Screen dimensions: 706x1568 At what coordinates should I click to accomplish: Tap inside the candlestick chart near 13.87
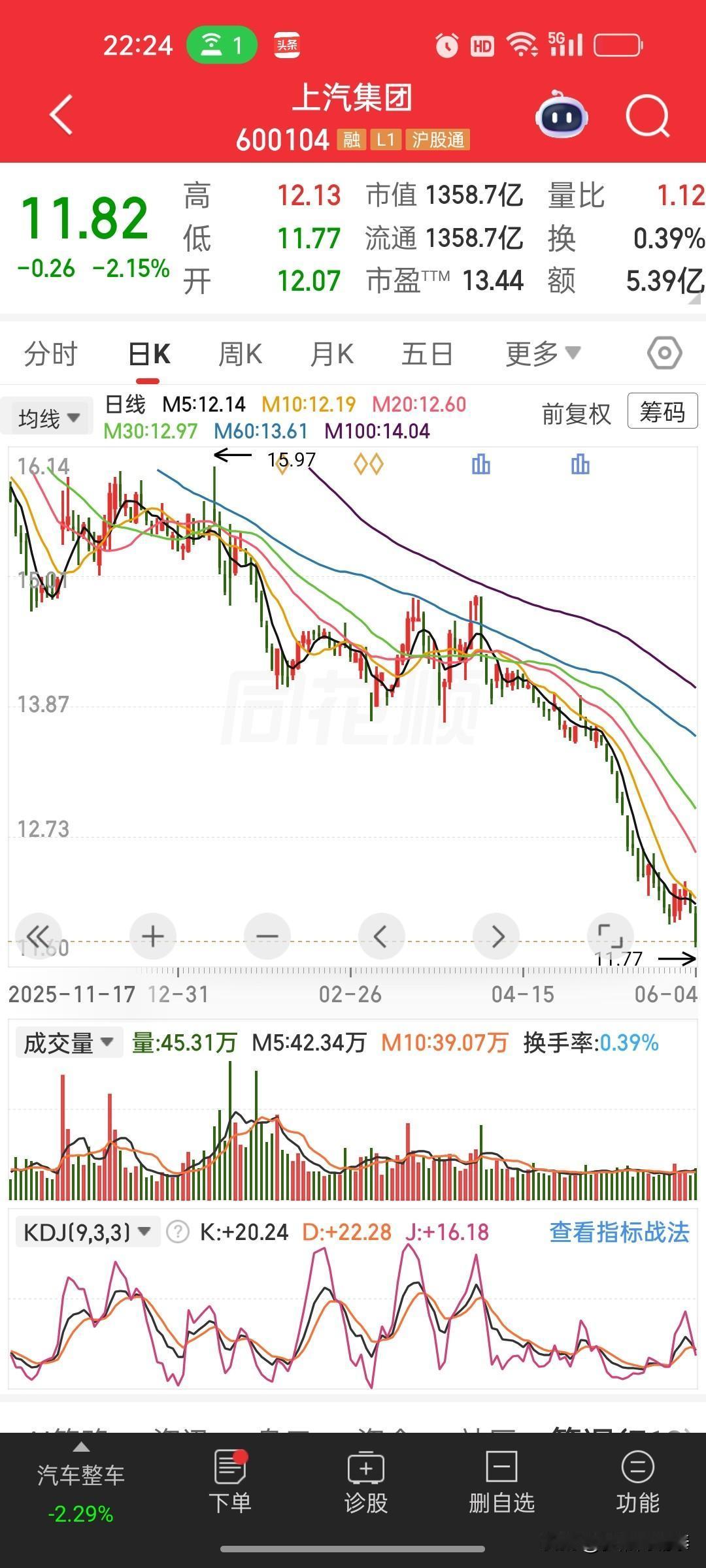tap(353, 706)
